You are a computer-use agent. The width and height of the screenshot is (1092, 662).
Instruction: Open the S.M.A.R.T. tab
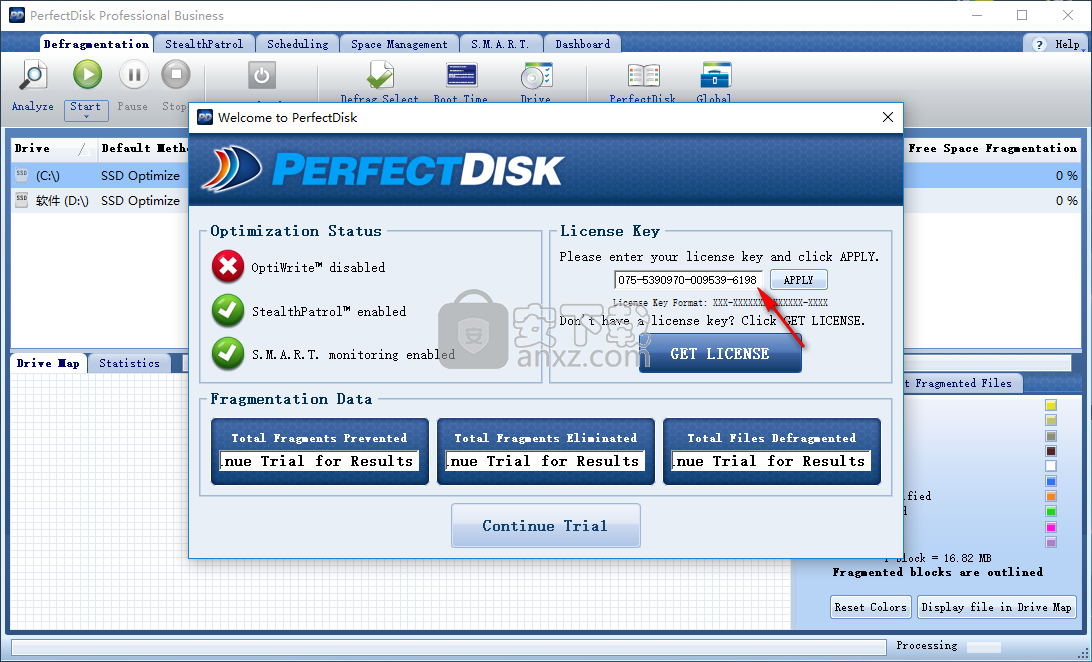tap(500, 44)
